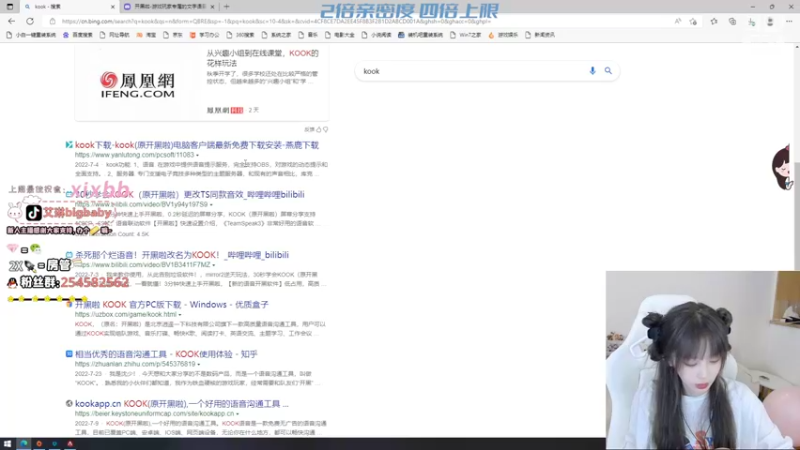Open news 从兴趣小组到在线课堂 KOOK article
Viewport: 800px width, 450px height.
click(262, 58)
